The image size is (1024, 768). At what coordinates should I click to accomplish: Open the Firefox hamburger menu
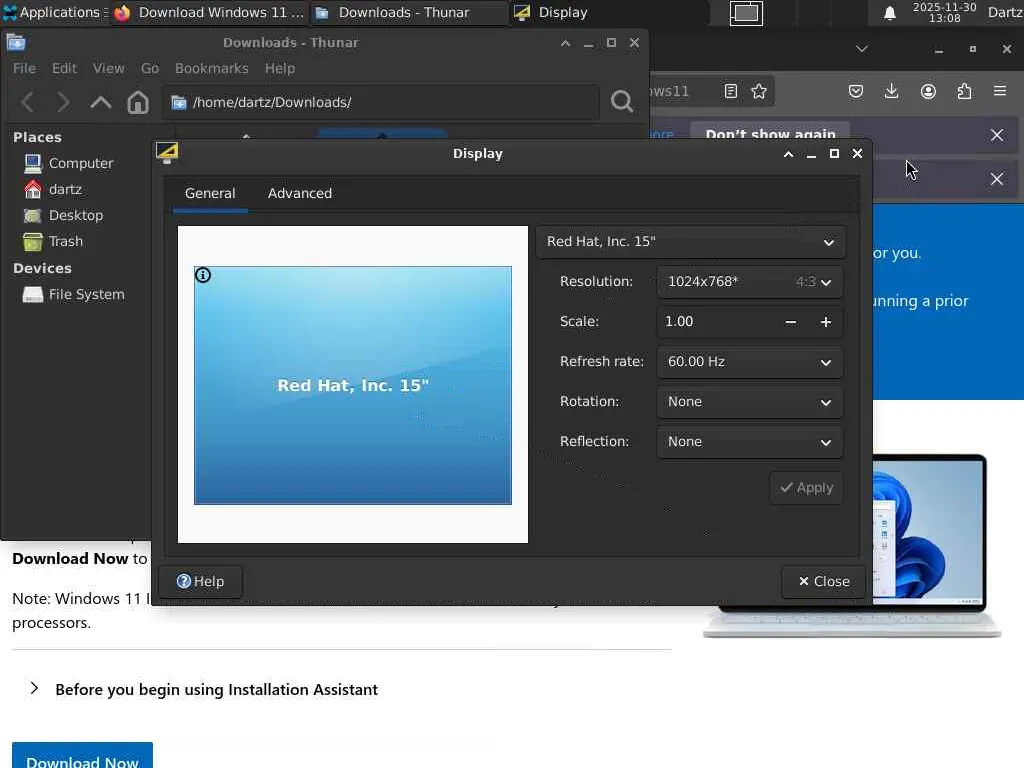(1000, 91)
